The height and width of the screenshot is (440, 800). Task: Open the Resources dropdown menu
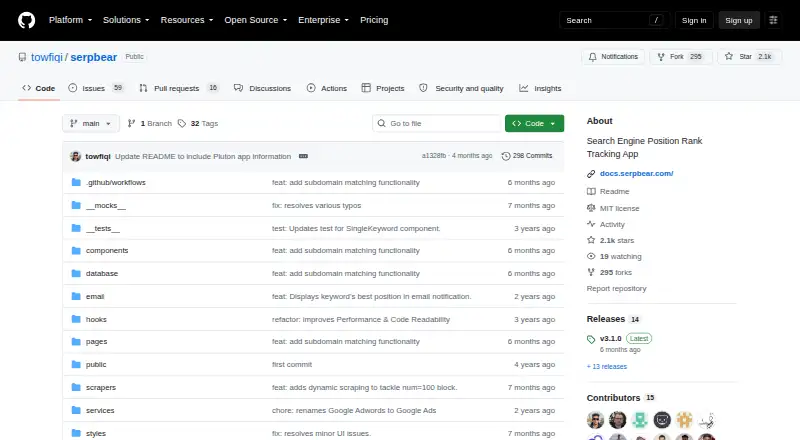[187, 20]
